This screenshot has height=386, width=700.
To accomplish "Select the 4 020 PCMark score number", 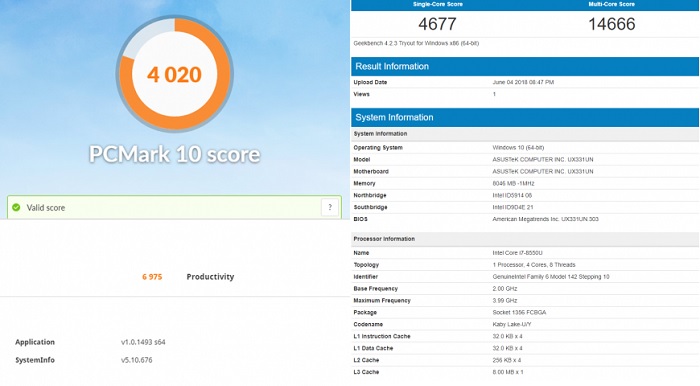I will [175, 75].
